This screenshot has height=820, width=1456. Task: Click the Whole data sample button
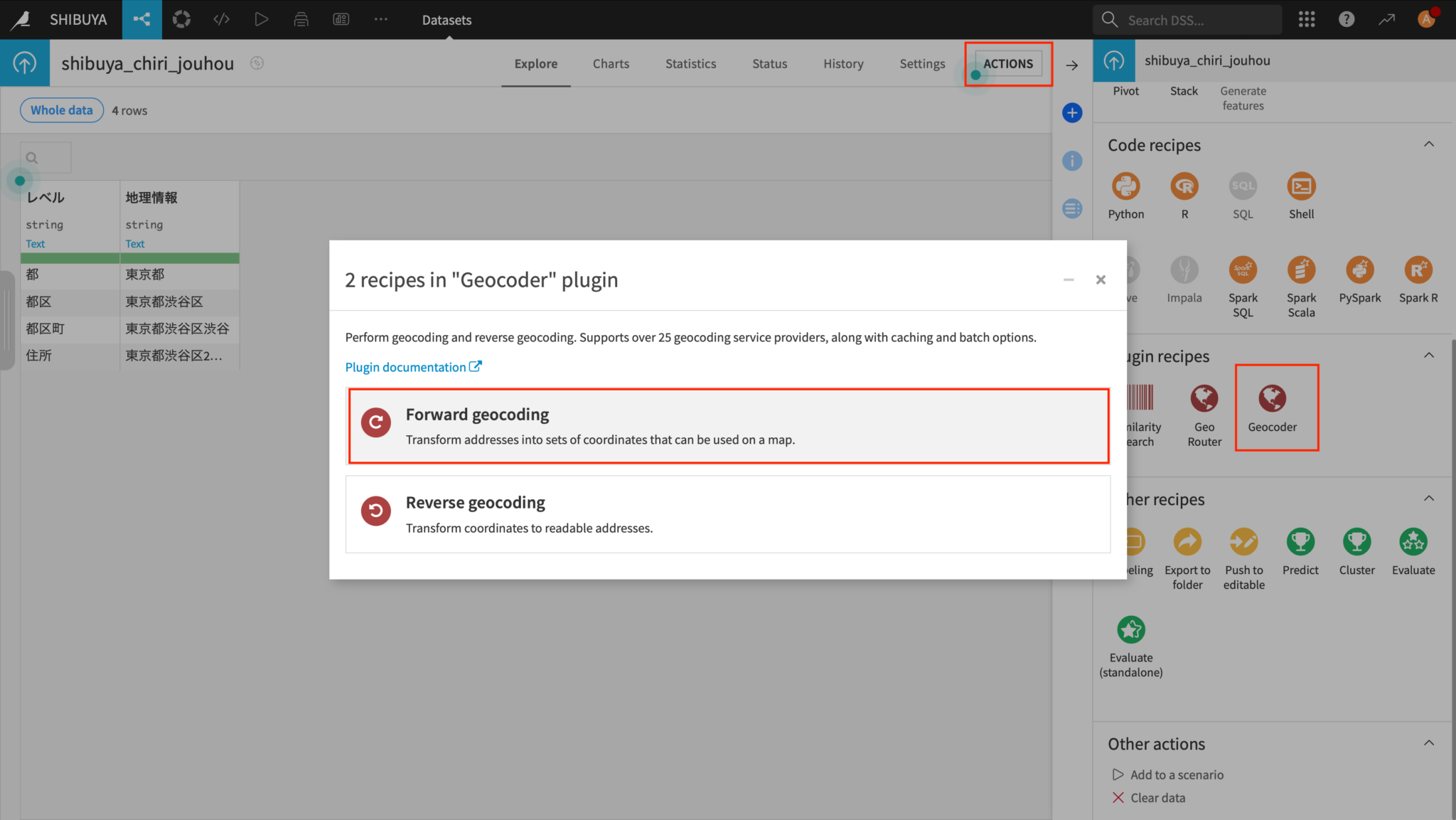[62, 110]
